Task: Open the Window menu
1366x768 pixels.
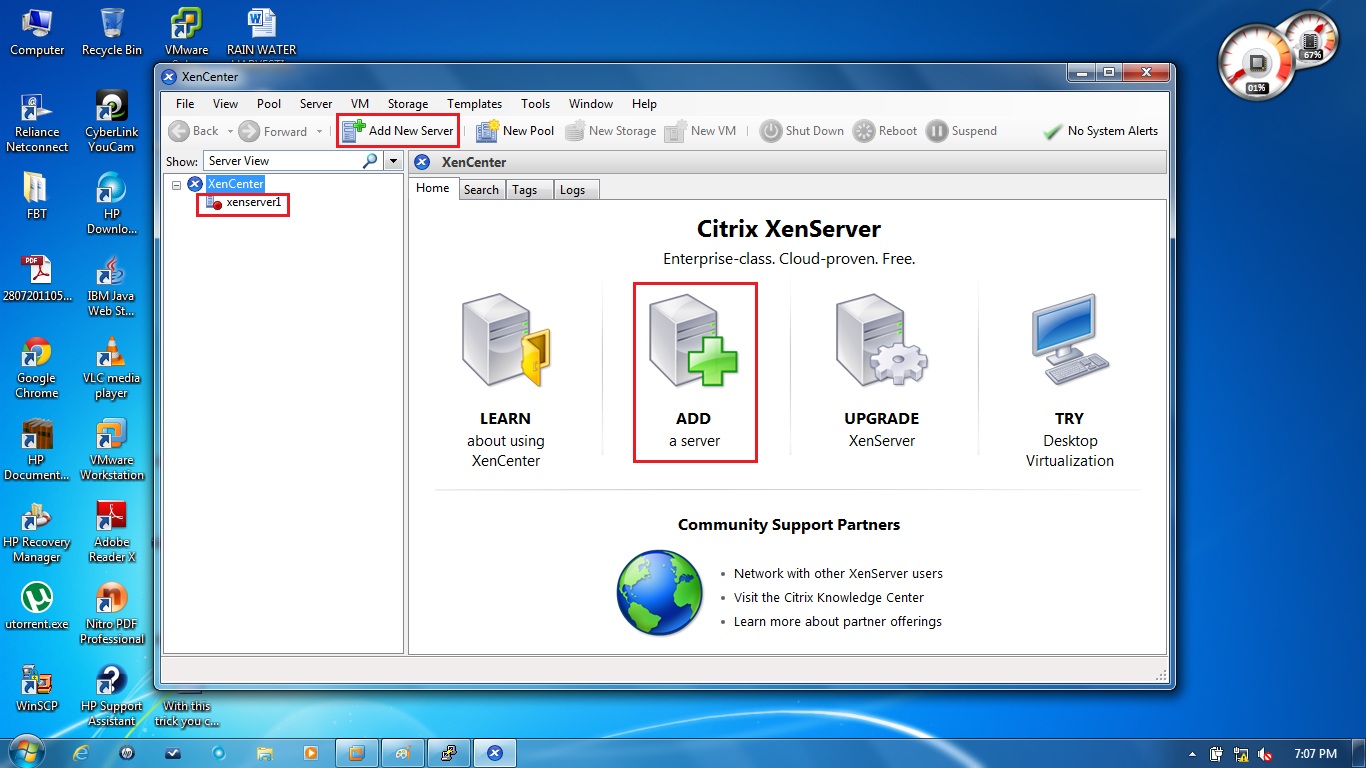Action: tap(591, 104)
